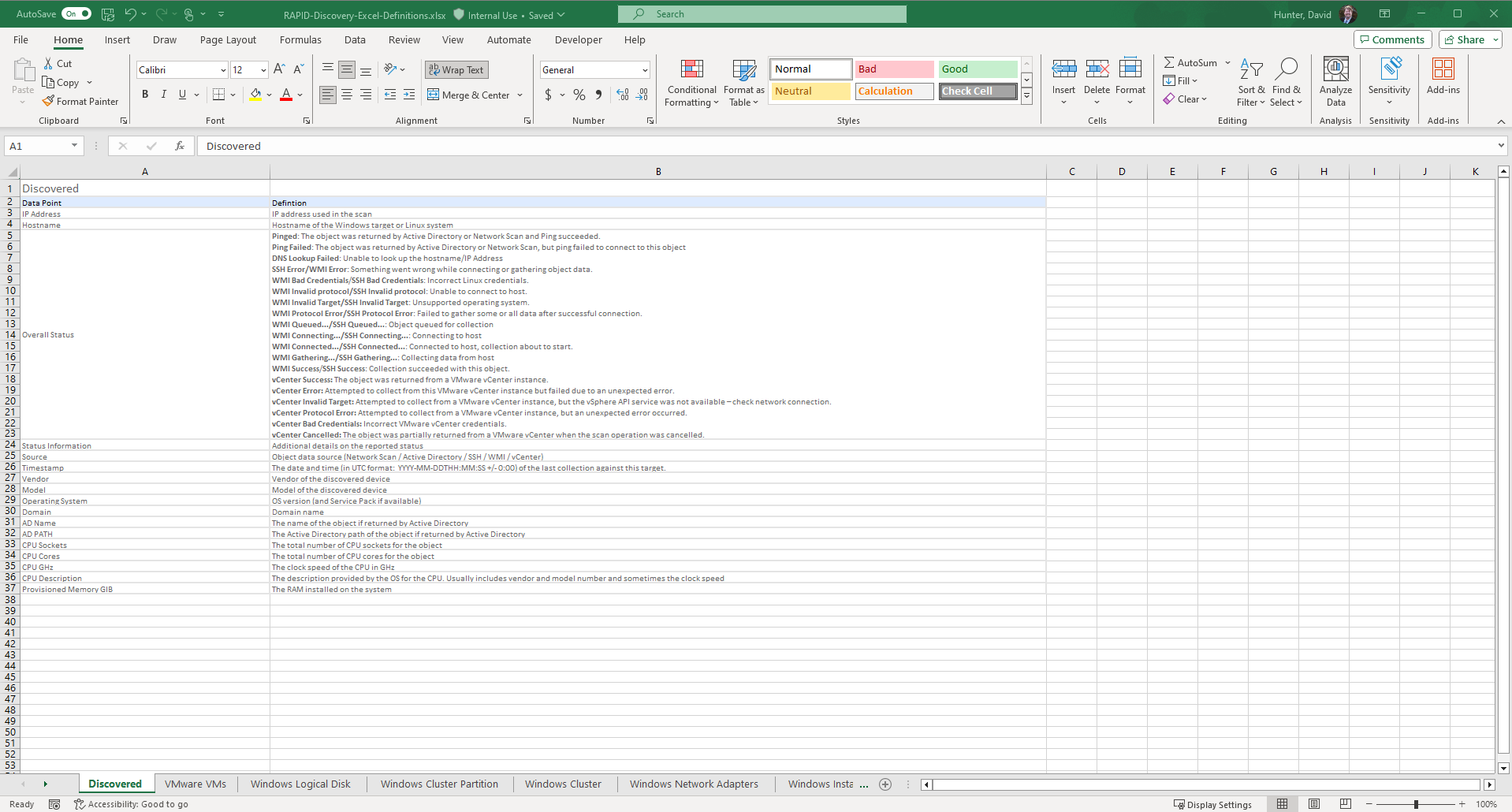Toggle bold formatting
This screenshot has height=812, width=1512.
click(144, 94)
